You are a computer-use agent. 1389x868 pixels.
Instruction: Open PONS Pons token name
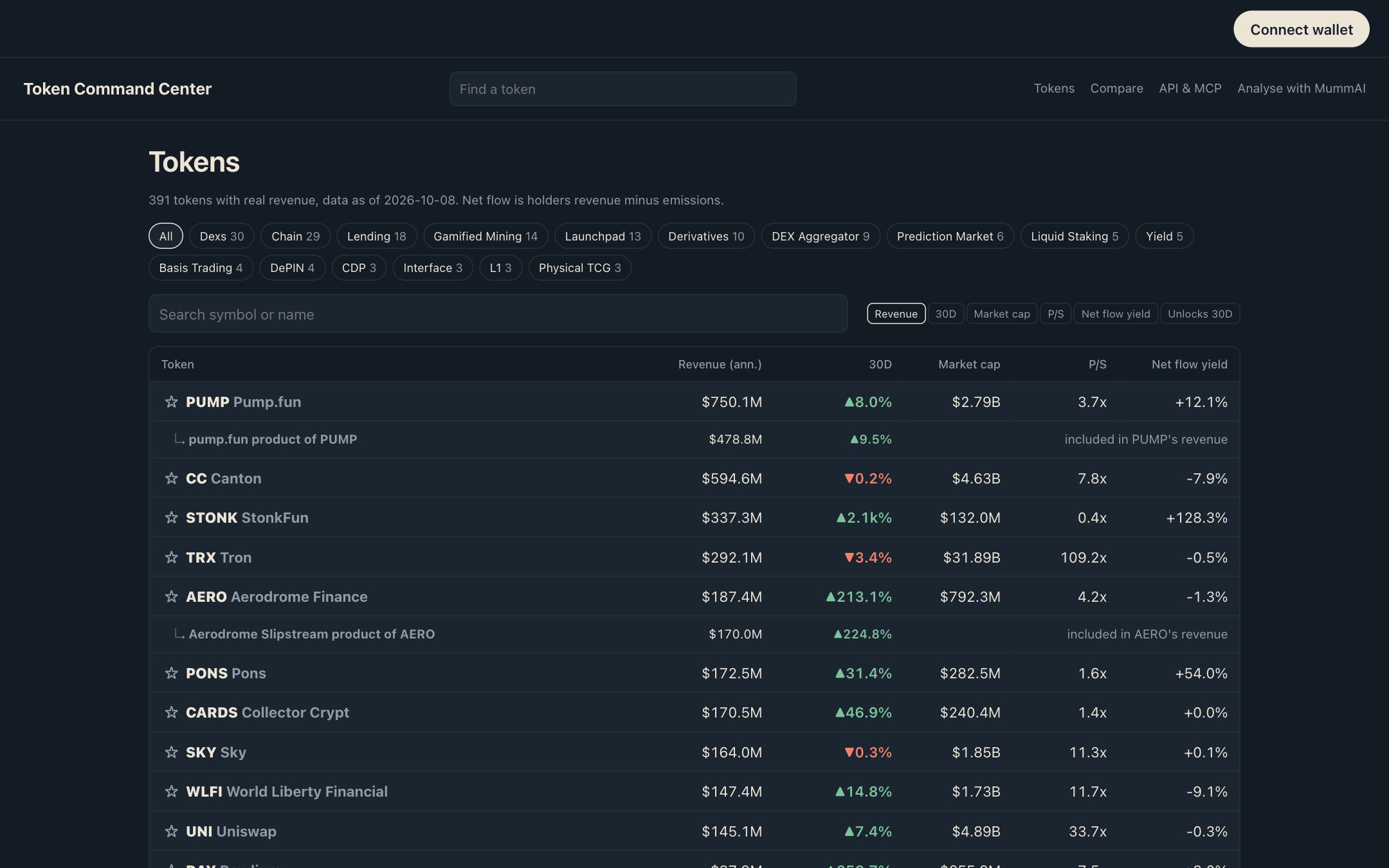(x=226, y=673)
